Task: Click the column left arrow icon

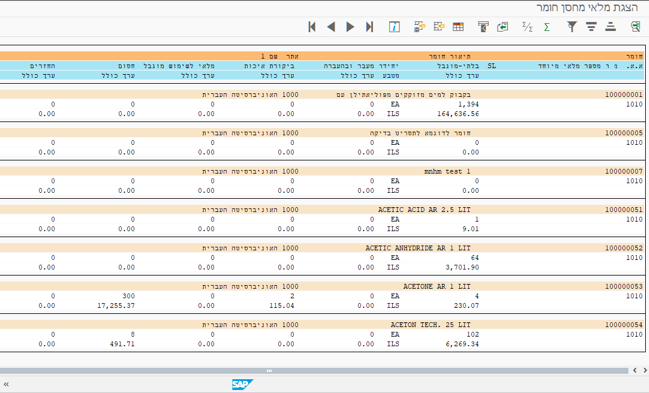Action: click(331, 27)
